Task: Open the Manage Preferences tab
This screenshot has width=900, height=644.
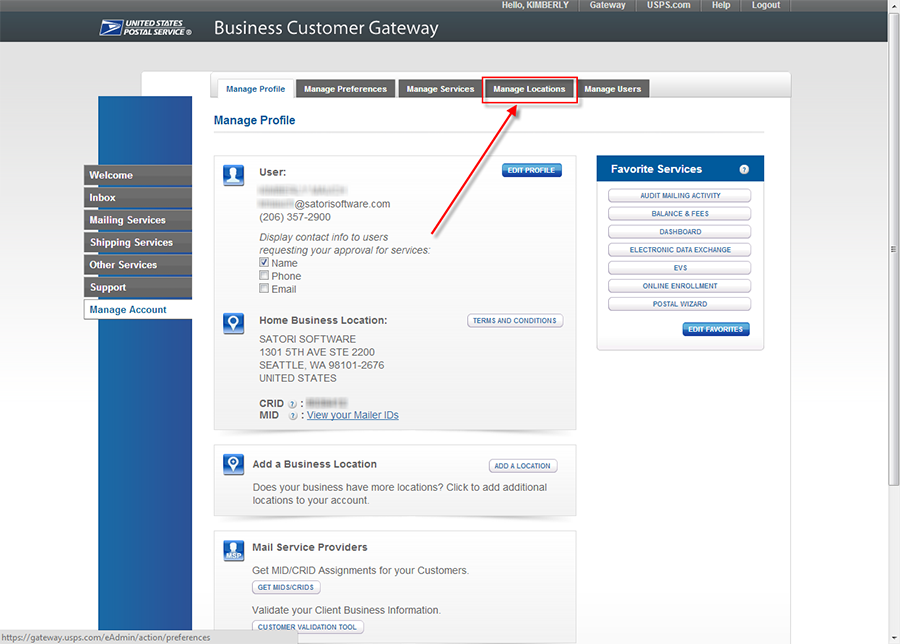Action: click(345, 89)
